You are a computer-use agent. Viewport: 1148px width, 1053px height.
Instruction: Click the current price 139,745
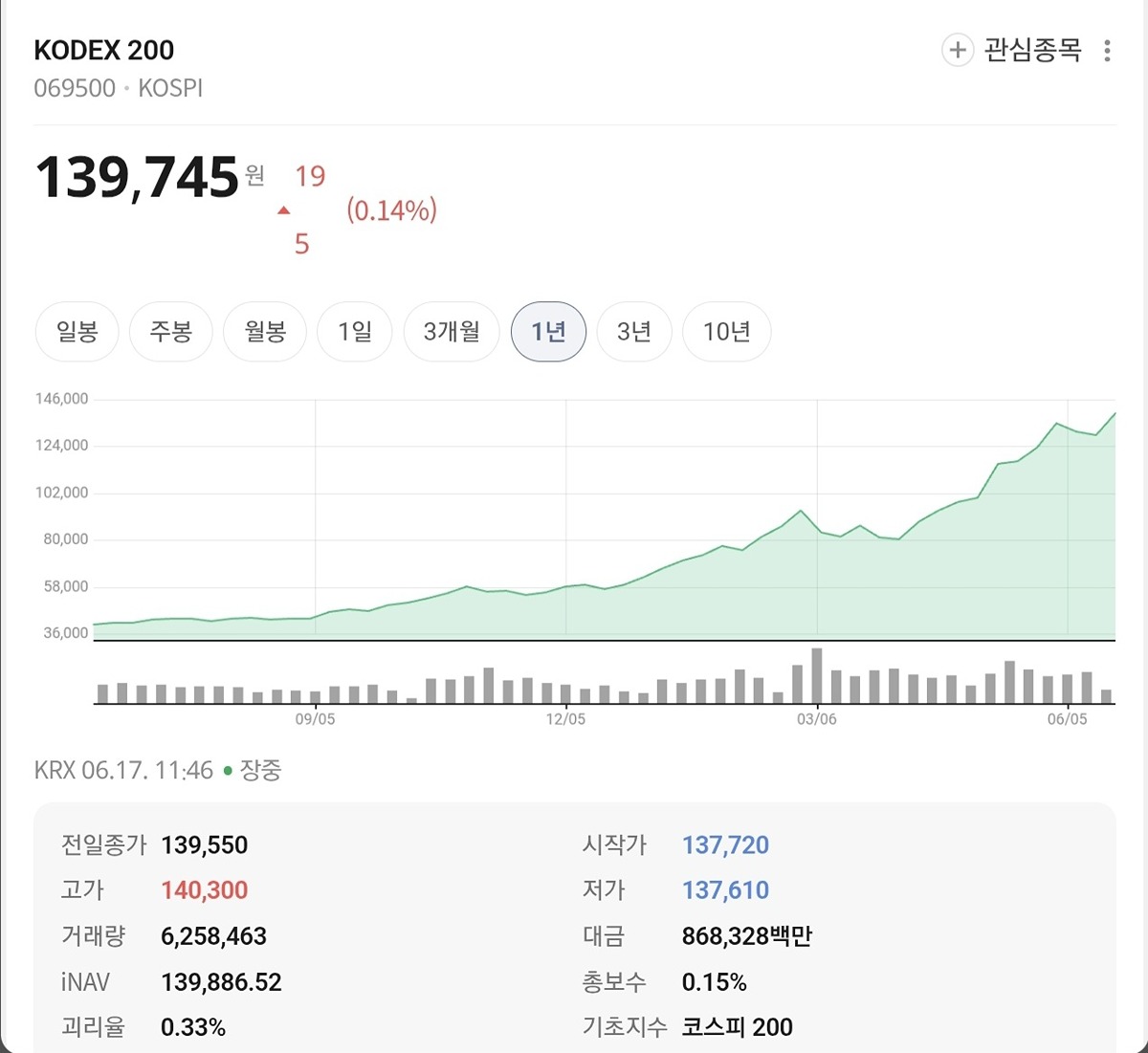coord(137,178)
